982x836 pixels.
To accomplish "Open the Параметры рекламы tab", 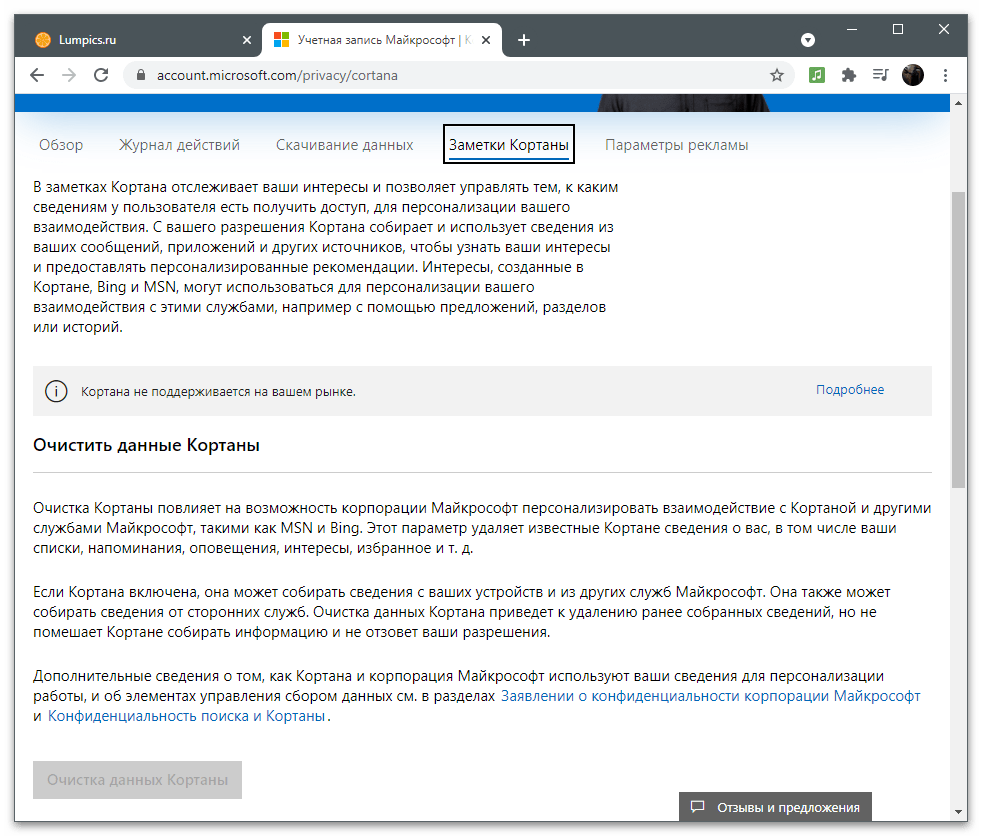I will coord(676,145).
